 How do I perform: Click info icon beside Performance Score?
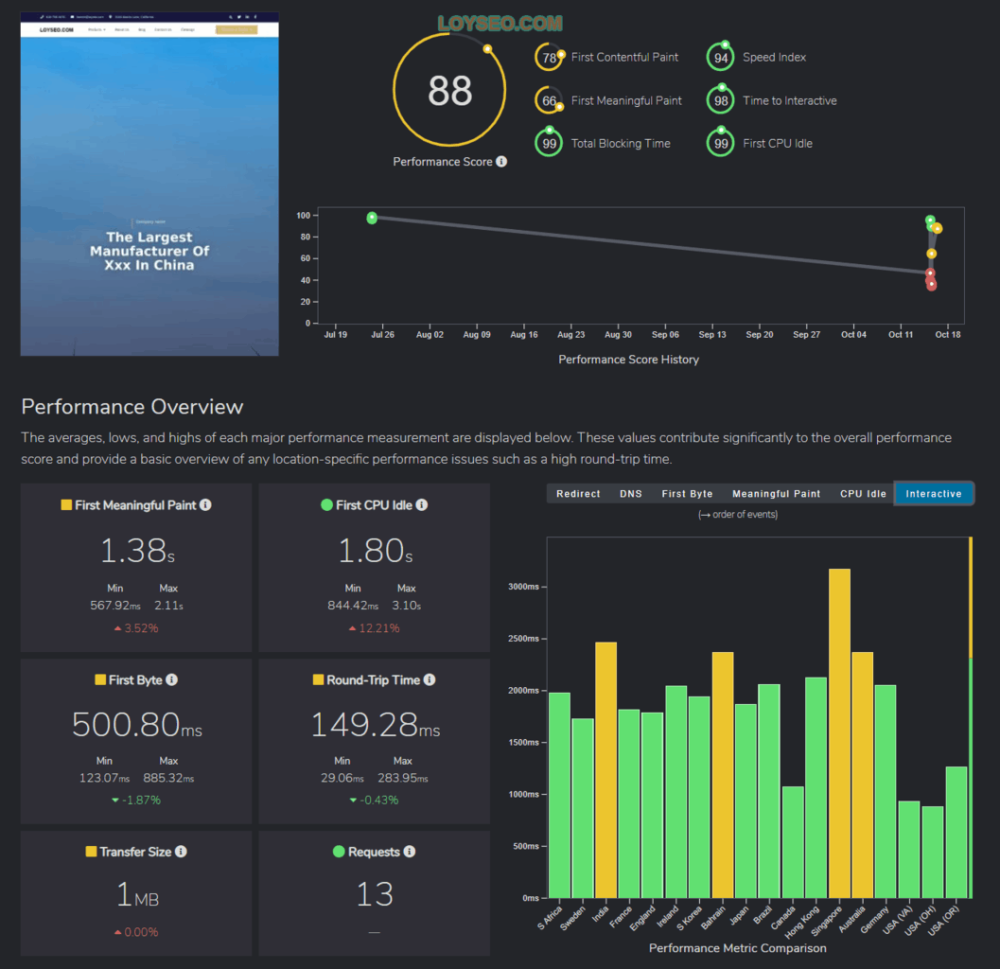(501, 161)
